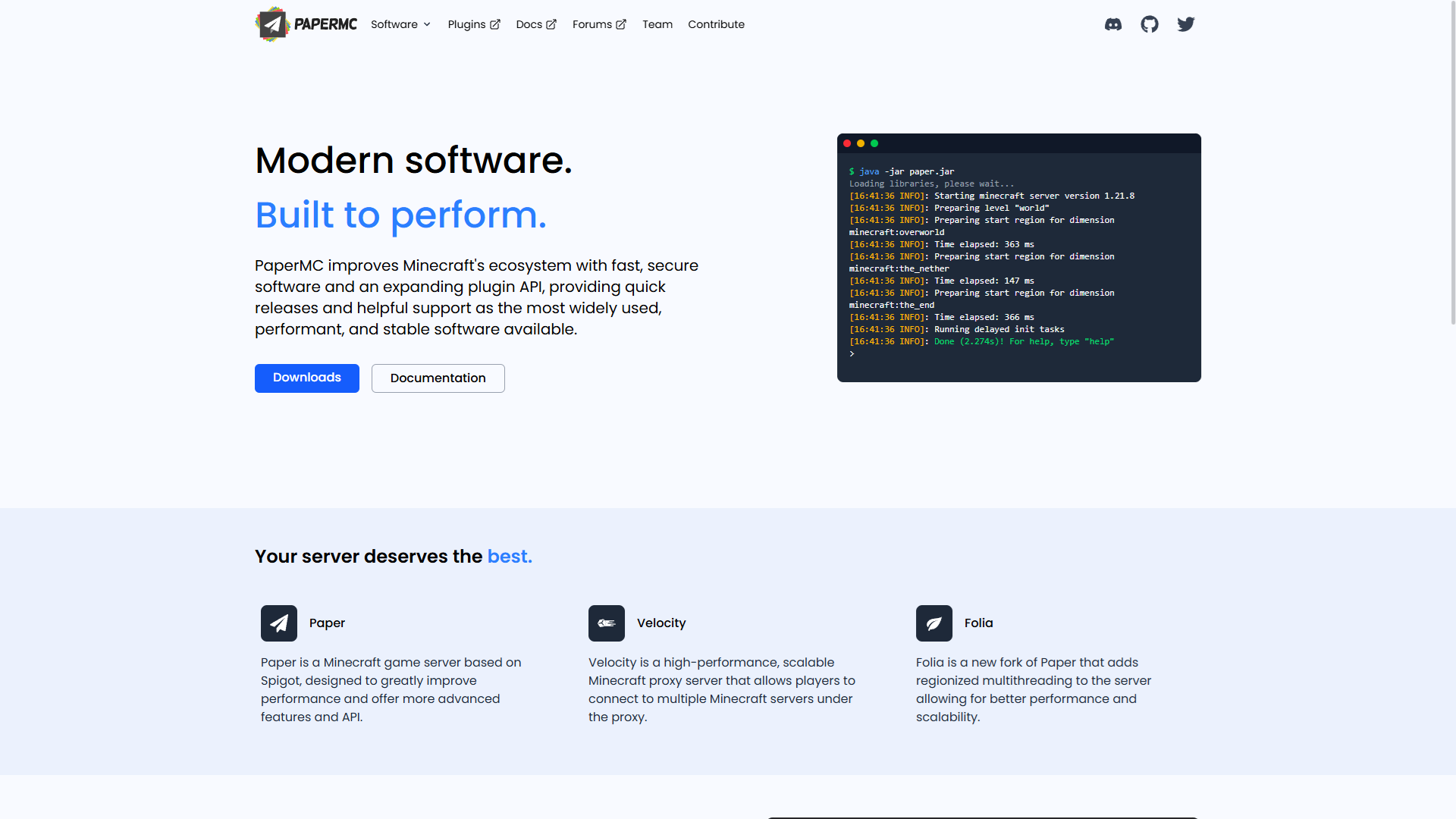Click 'Starting minecraft server version 1.21.8' line
The width and height of the screenshot is (1456, 819).
coord(992,196)
